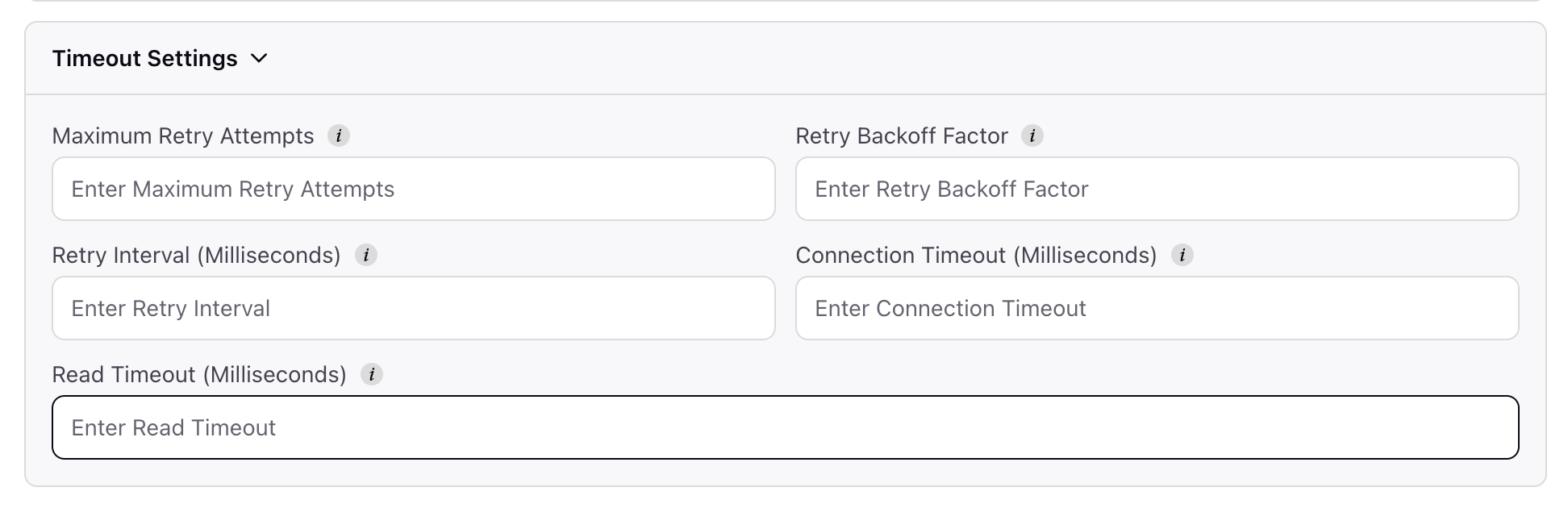Focus the Maximum Retry Attempts input field
The height and width of the screenshot is (508, 1568).
pos(414,189)
